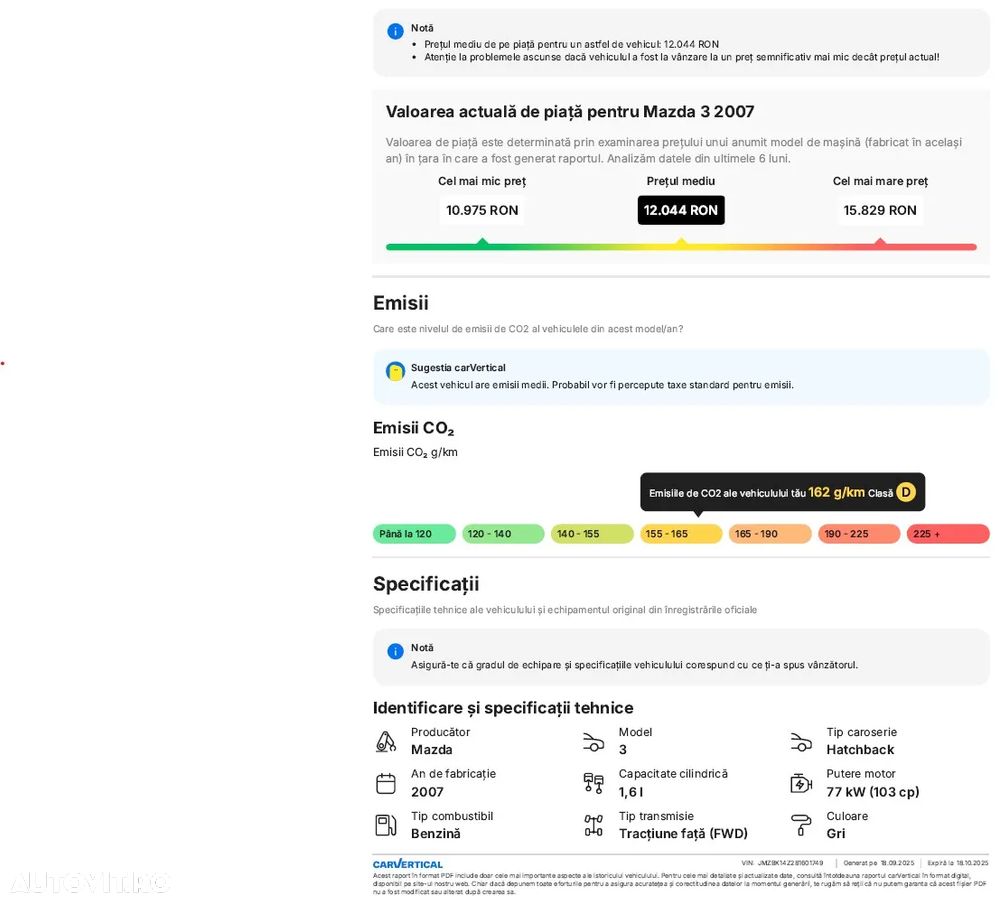Click the yellow class D emissions badge
1000x903 pixels.
906,492
